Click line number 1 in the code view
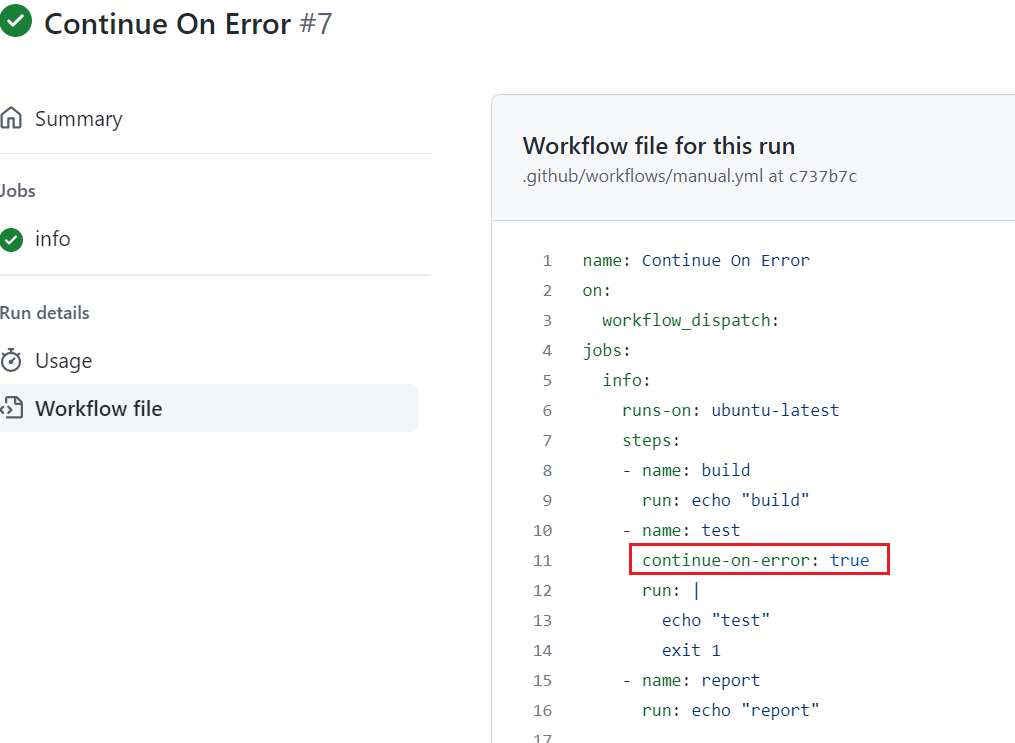 (547, 260)
